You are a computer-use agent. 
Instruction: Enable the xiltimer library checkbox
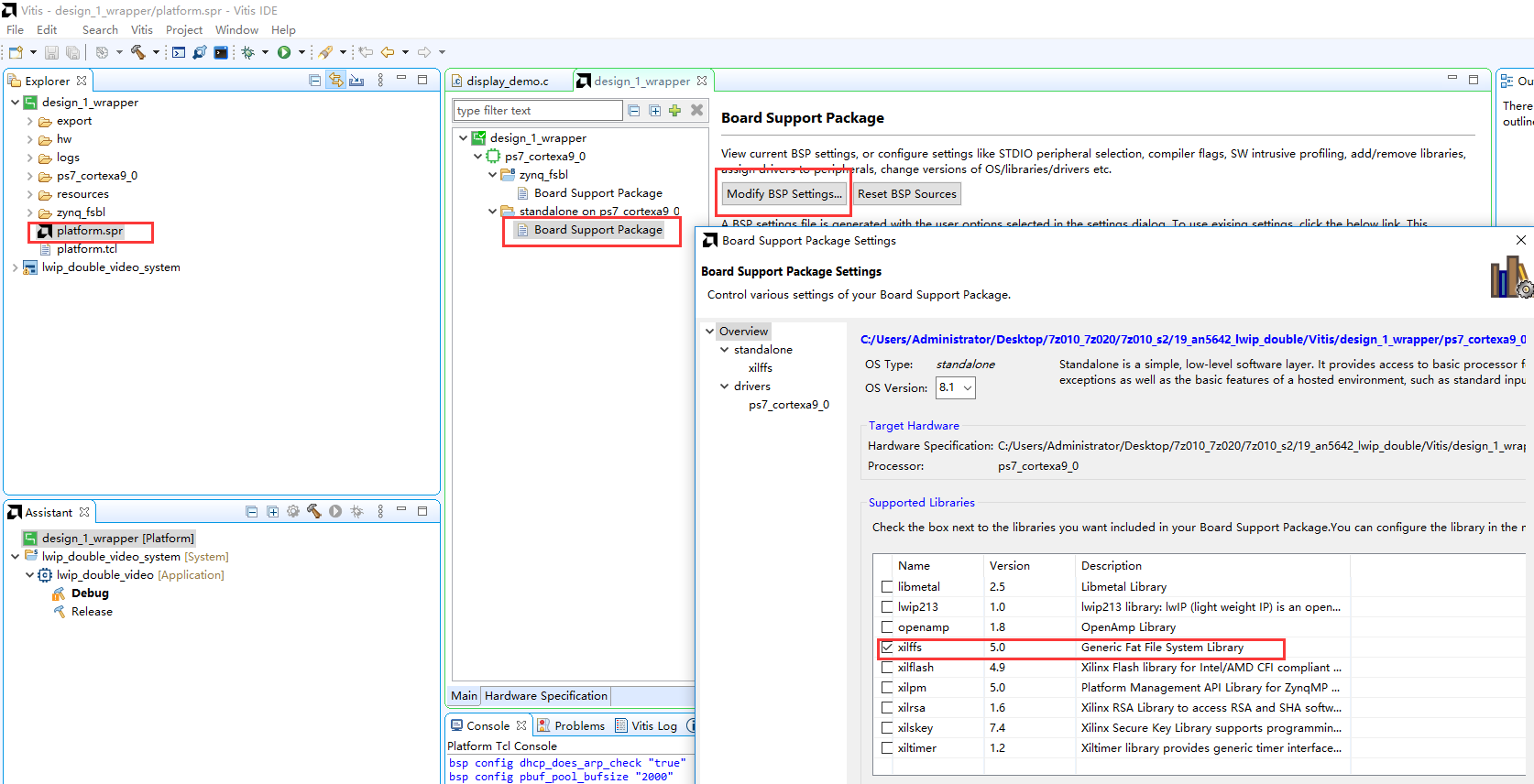tap(887, 748)
